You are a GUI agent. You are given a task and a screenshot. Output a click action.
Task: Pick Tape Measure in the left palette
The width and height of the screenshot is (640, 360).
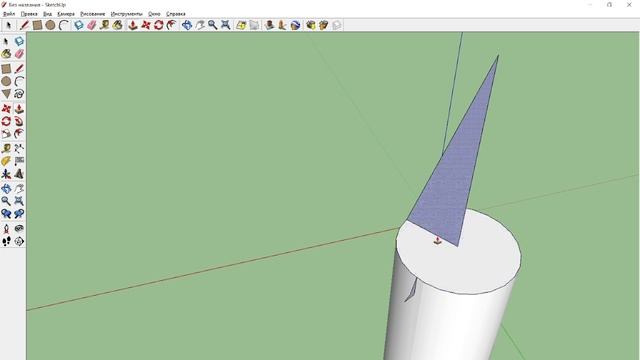[x=6, y=149]
